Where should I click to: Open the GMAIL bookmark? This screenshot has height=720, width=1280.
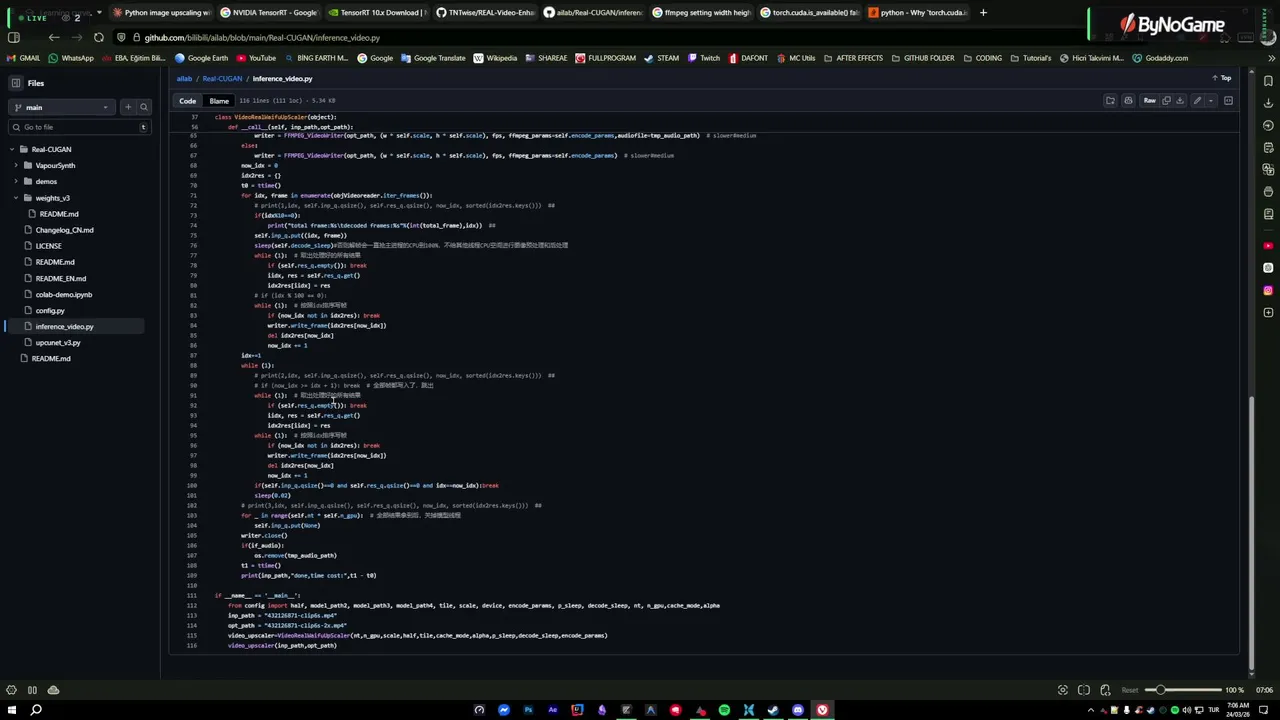coord(23,58)
